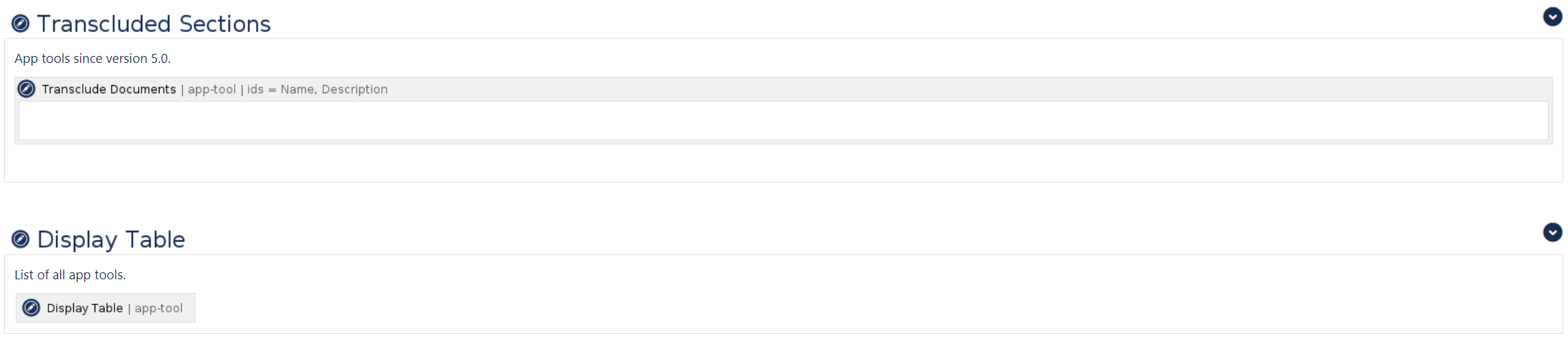The width and height of the screenshot is (1568, 347).
Task: Click the word 'Description' in the ids parameter
Action: tap(354, 89)
